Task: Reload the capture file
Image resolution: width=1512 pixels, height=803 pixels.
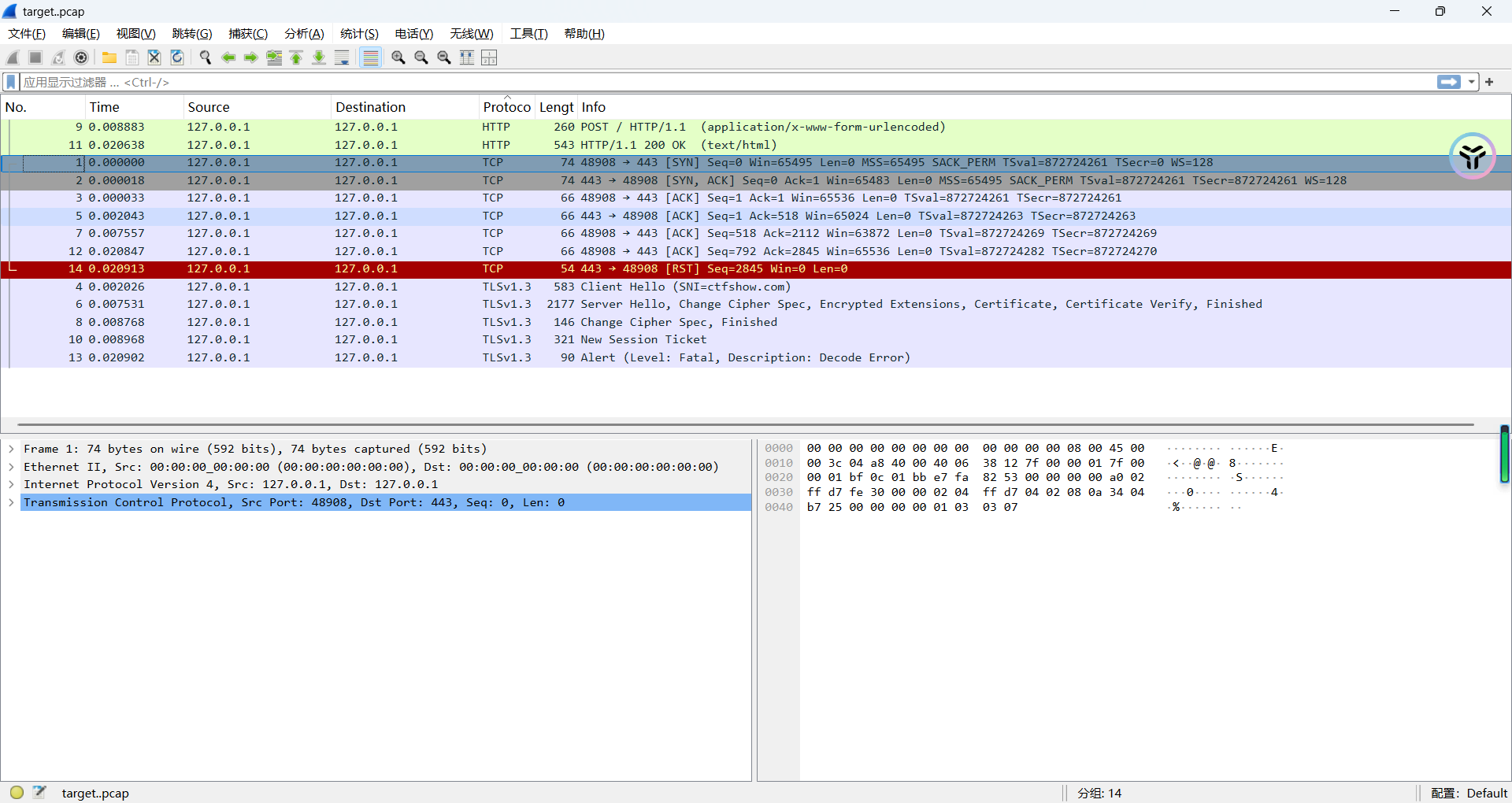Action: (177, 57)
